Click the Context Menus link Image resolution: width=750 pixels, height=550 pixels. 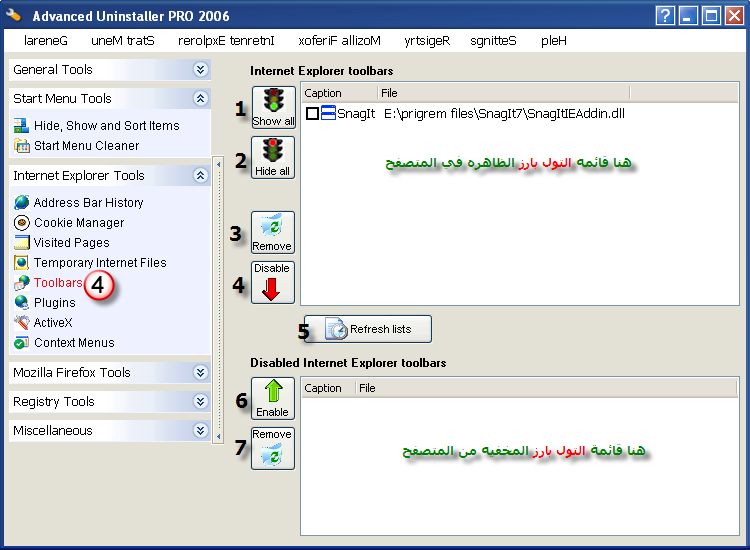(74, 343)
